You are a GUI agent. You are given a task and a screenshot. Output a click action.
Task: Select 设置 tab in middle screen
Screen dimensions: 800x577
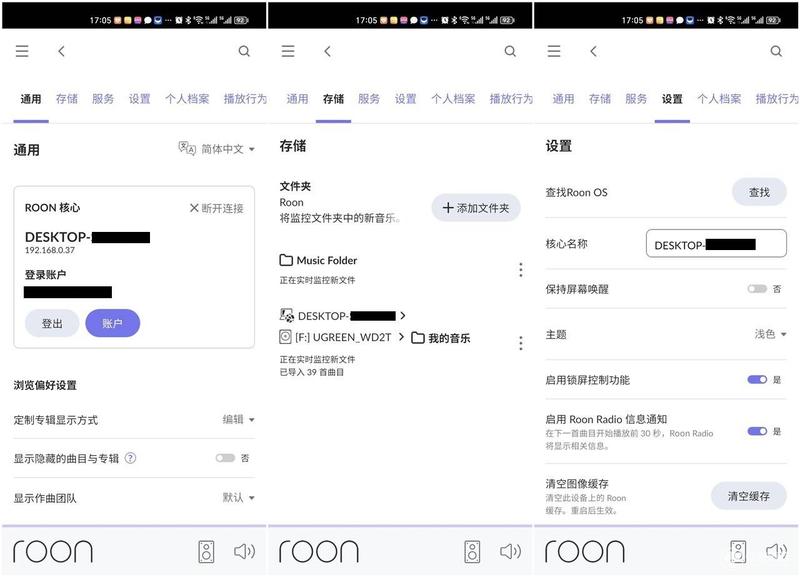click(406, 98)
